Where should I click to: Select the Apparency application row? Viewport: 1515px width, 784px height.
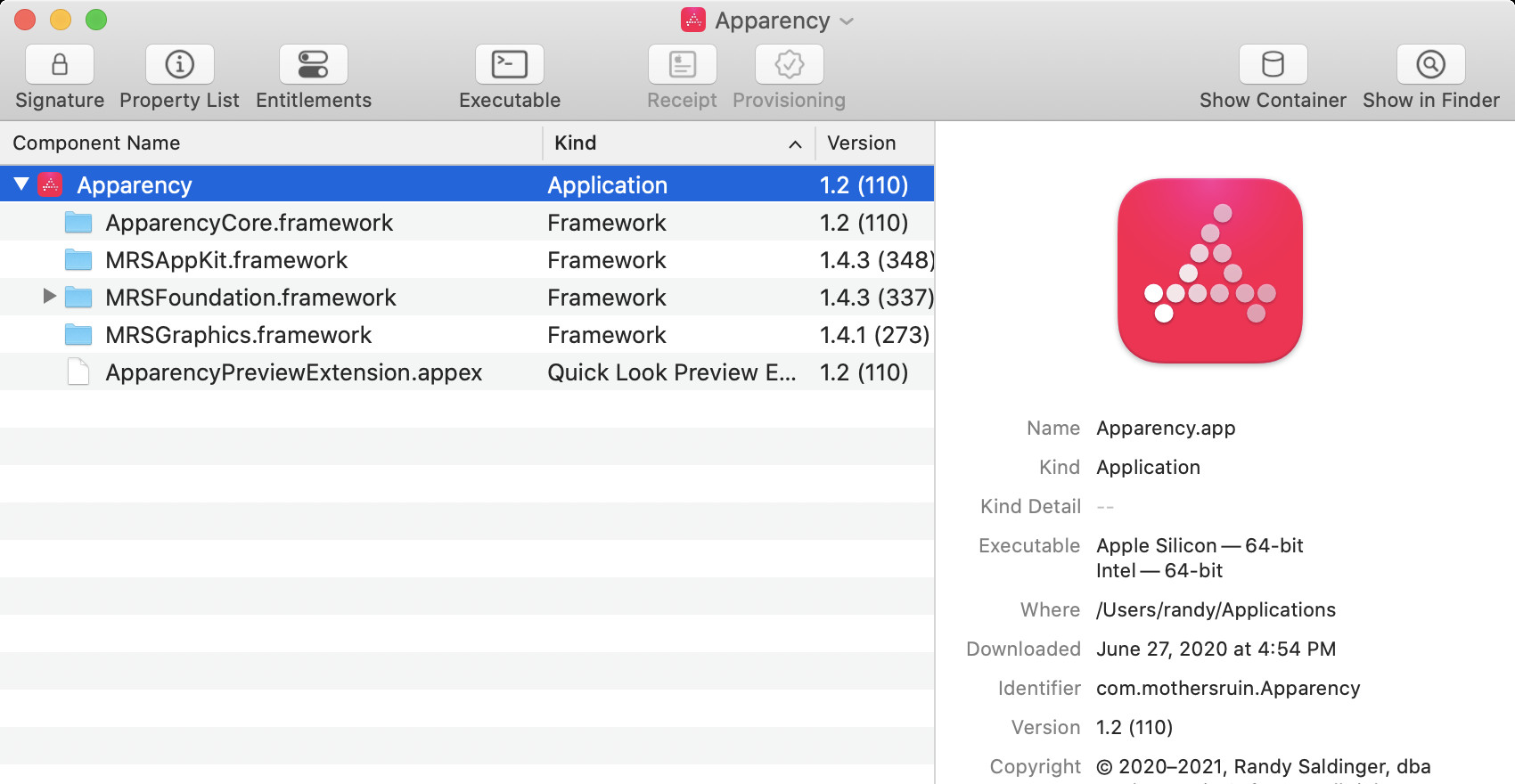(x=467, y=184)
